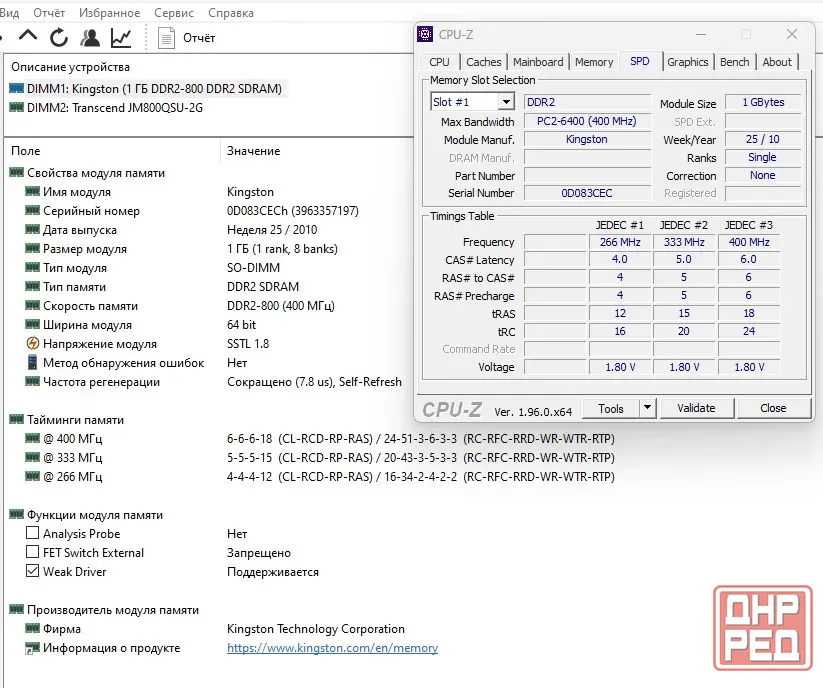Select DIMM1 Kingston memory module icon
The width and height of the screenshot is (823, 688).
[x=16, y=88]
